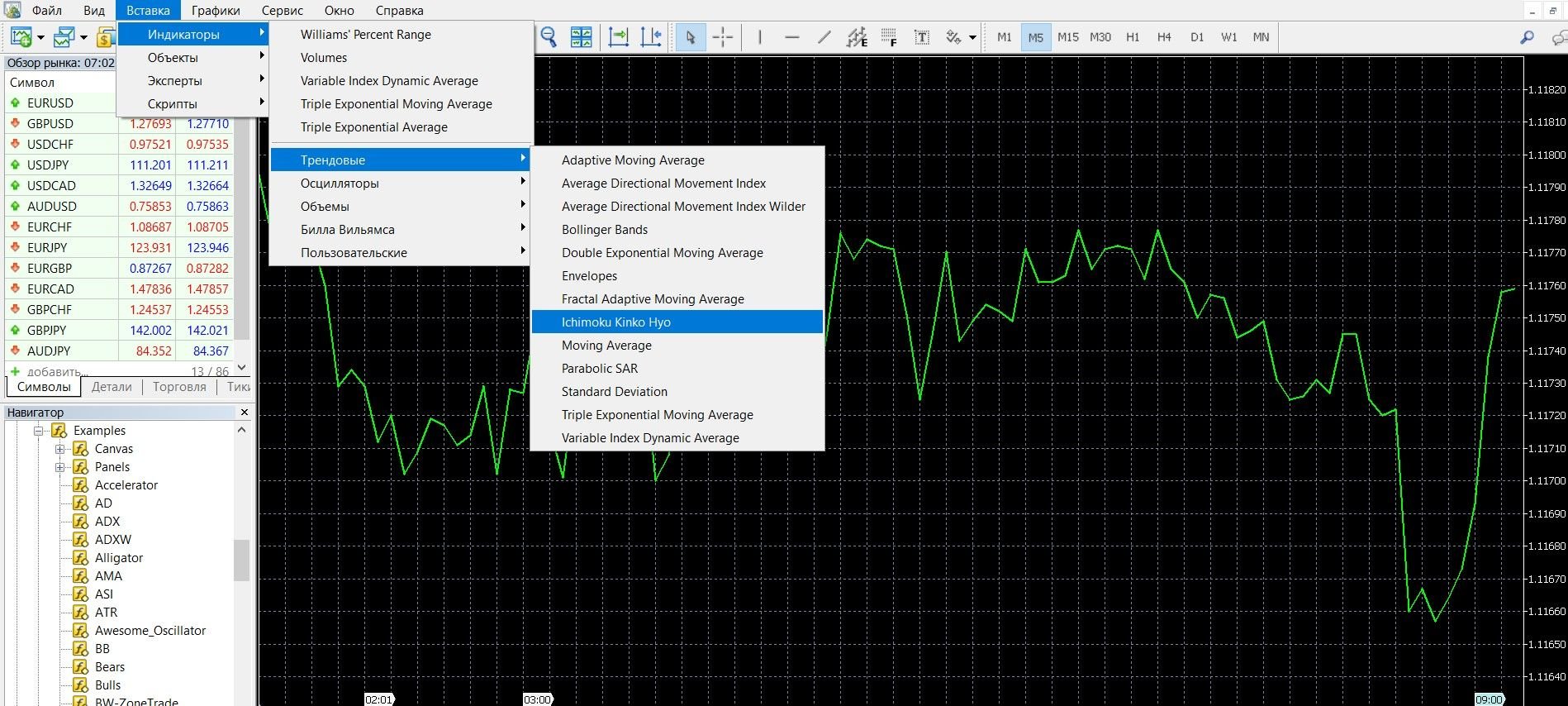Screen dimensions: 1568x706
Task: Click the New Chart toolbar icon
Action: (x=21, y=37)
